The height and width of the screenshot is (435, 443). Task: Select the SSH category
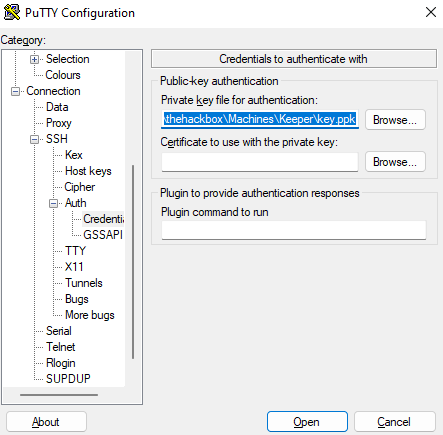pos(57,139)
